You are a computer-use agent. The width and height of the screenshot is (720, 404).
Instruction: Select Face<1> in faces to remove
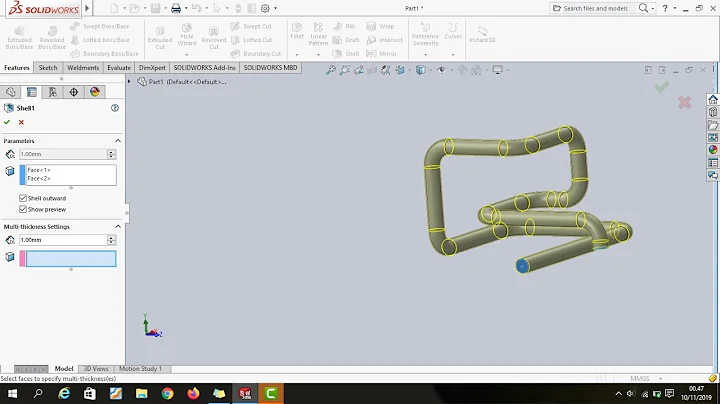click(x=39, y=170)
